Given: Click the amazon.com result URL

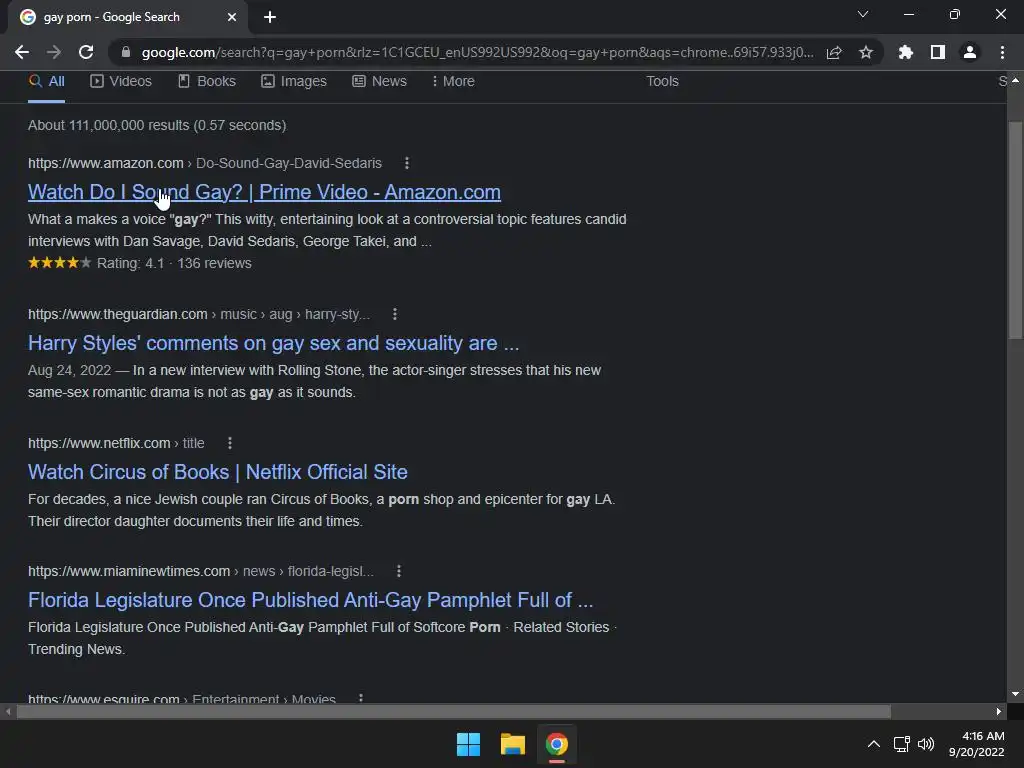Looking at the screenshot, I should click(106, 163).
